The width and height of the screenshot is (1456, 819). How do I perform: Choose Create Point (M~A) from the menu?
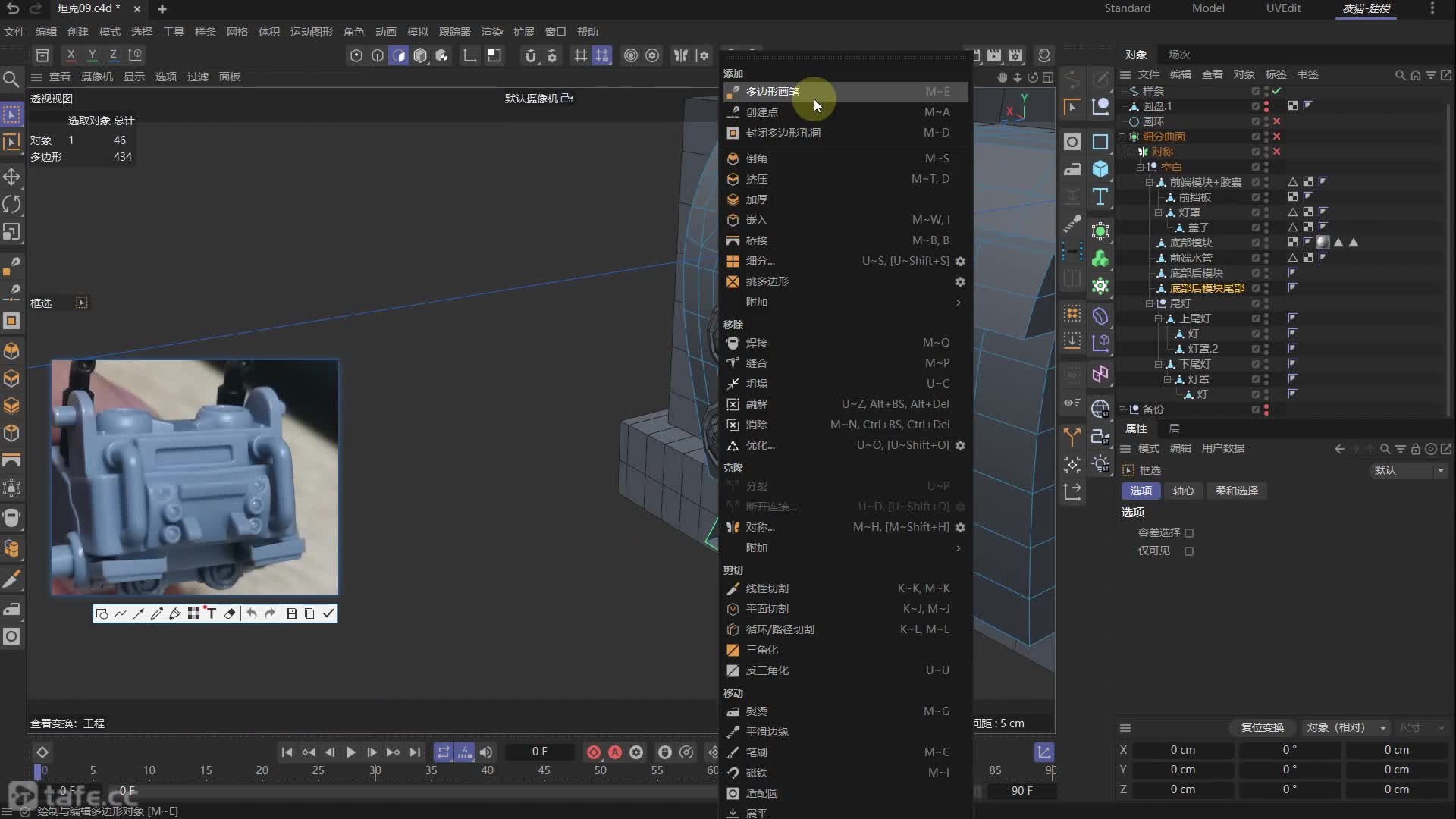[x=845, y=111]
